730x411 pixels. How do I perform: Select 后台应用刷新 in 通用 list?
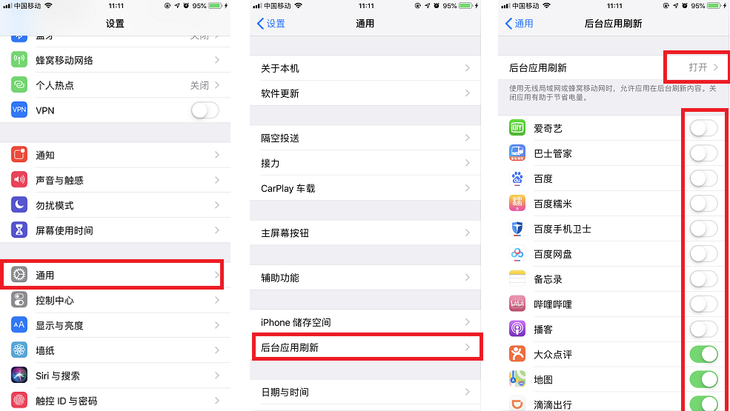(367, 347)
